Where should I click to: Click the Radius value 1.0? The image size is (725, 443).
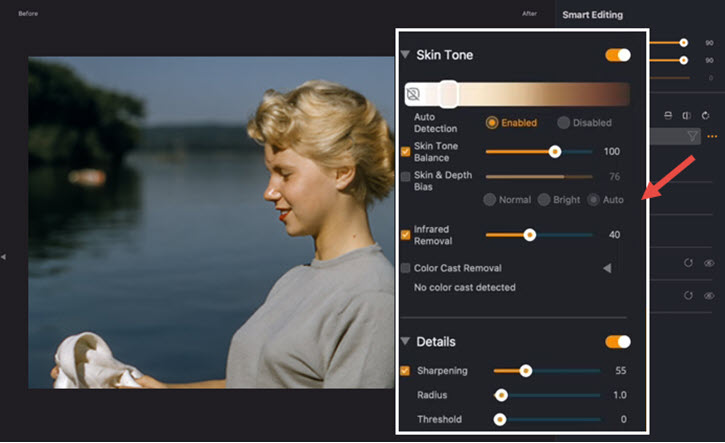coord(620,395)
